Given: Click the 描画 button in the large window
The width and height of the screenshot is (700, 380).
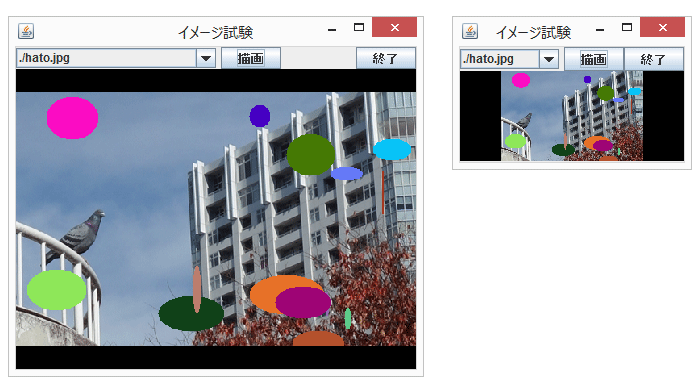Looking at the screenshot, I should pyautogui.click(x=250, y=58).
